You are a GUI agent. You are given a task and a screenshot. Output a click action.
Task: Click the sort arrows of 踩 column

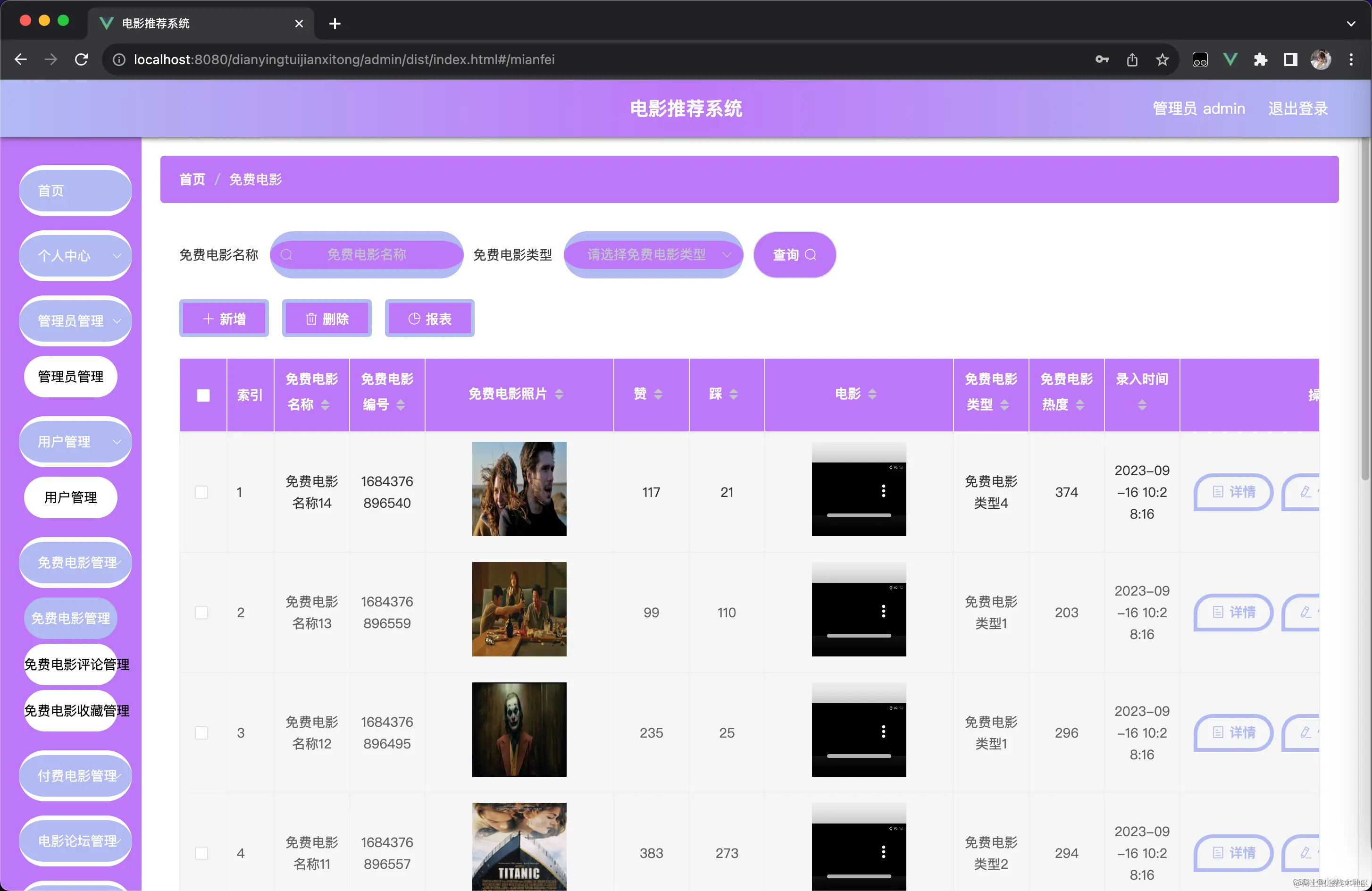pyautogui.click(x=733, y=394)
